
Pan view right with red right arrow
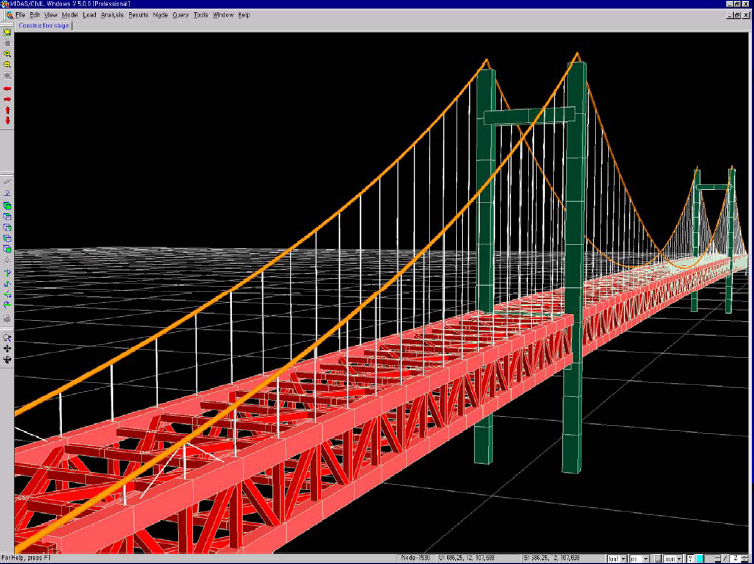tap(7, 99)
